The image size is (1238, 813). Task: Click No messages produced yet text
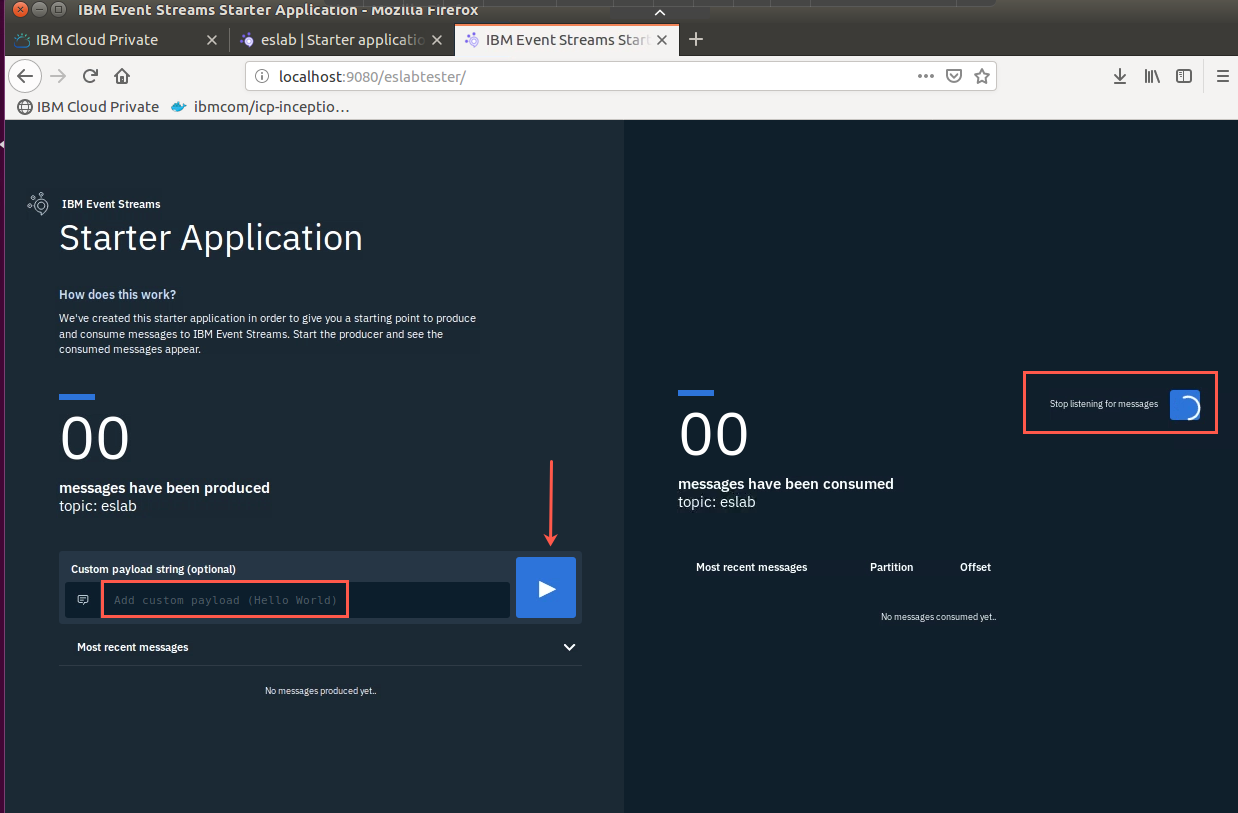click(x=320, y=691)
